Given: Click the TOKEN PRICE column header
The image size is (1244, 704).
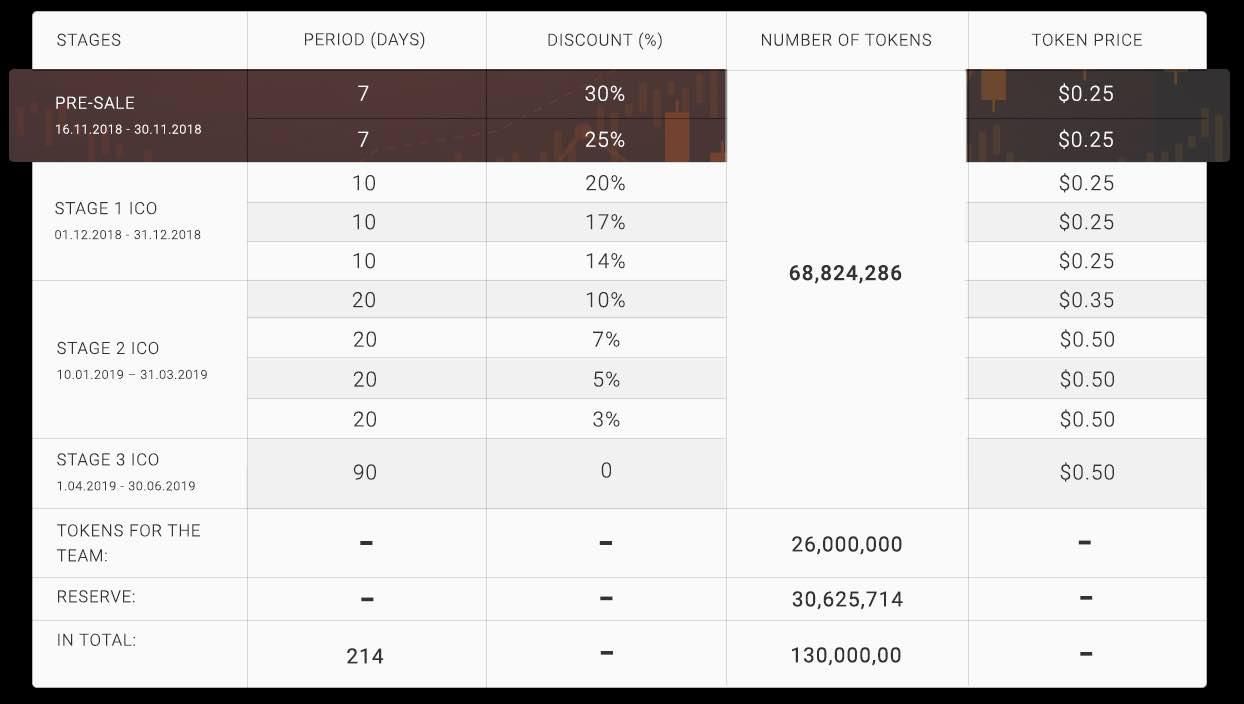Looking at the screenshot, I should [1087, 40].
